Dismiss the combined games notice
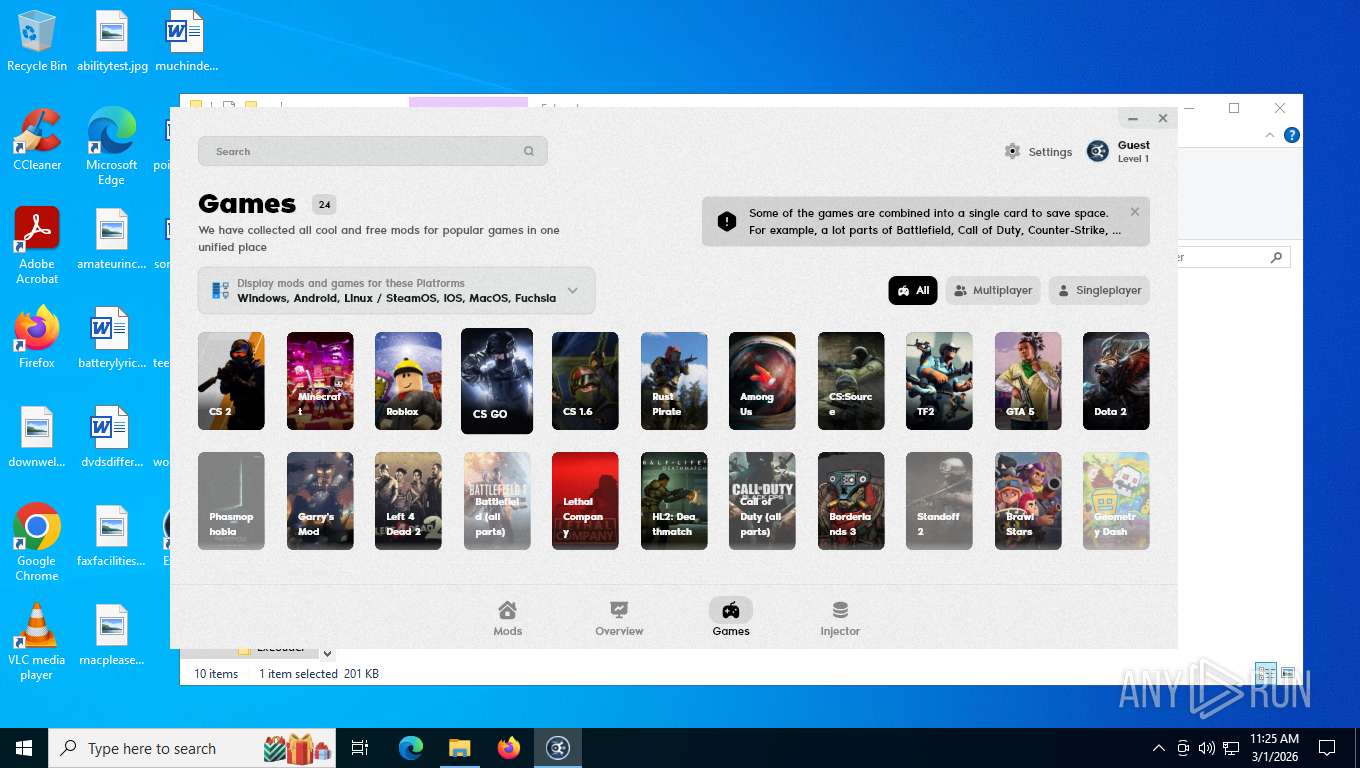Screen dimensions: 1360x768 pos(1135,212)
